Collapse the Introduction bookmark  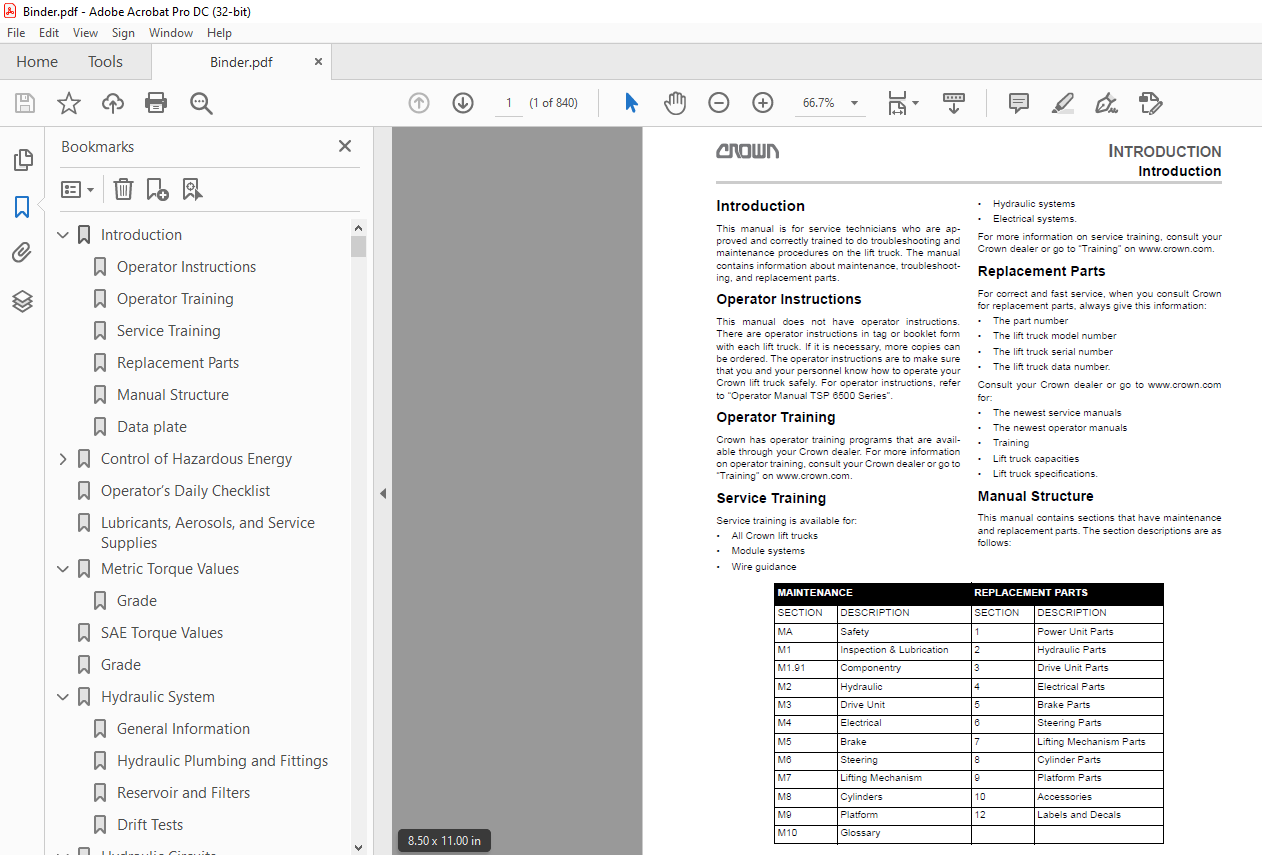coord(63,235)
